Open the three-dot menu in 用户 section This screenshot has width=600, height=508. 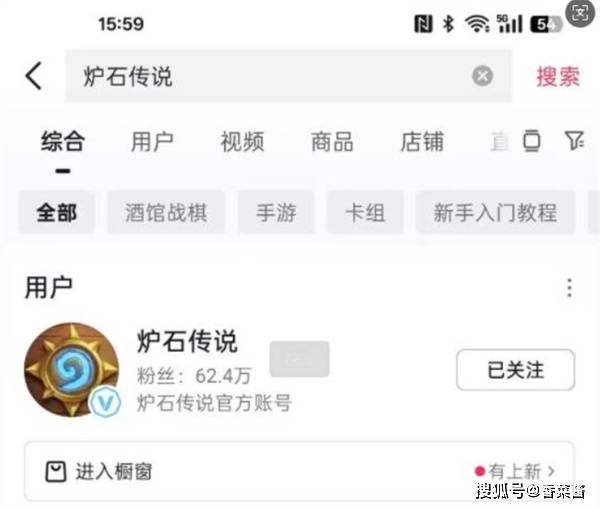coord(569,288)
